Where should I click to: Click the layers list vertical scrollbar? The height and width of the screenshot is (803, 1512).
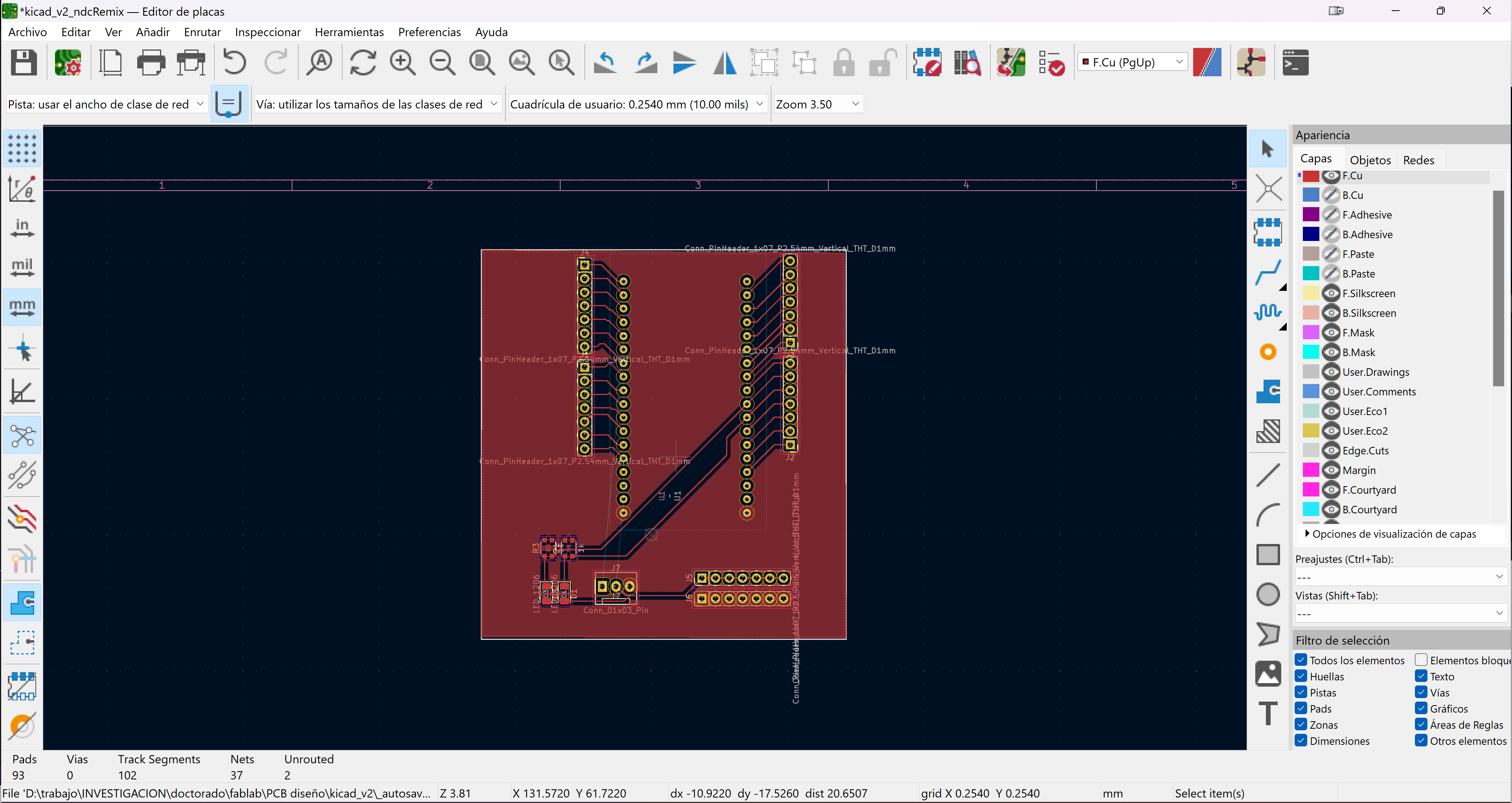tap(1499, 288)
